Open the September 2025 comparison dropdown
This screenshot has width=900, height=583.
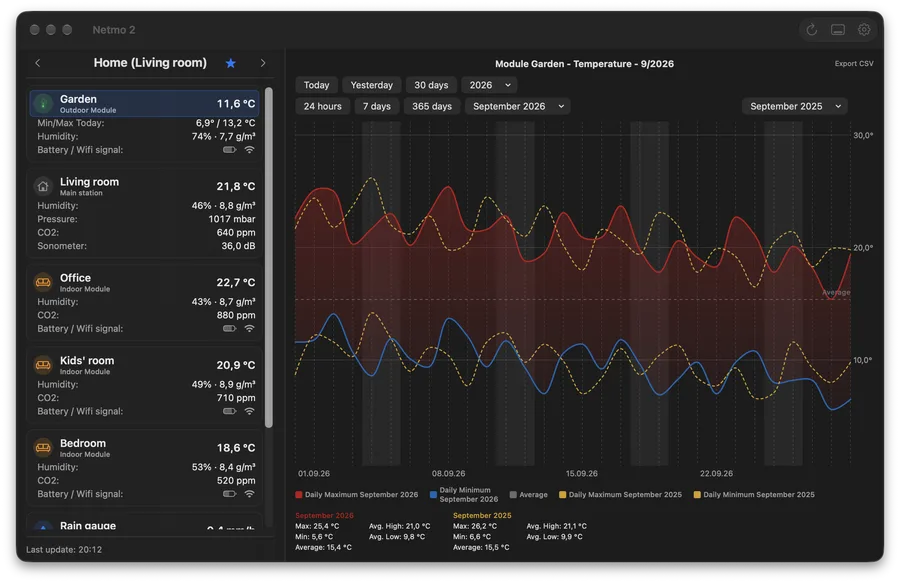(795, 106)
